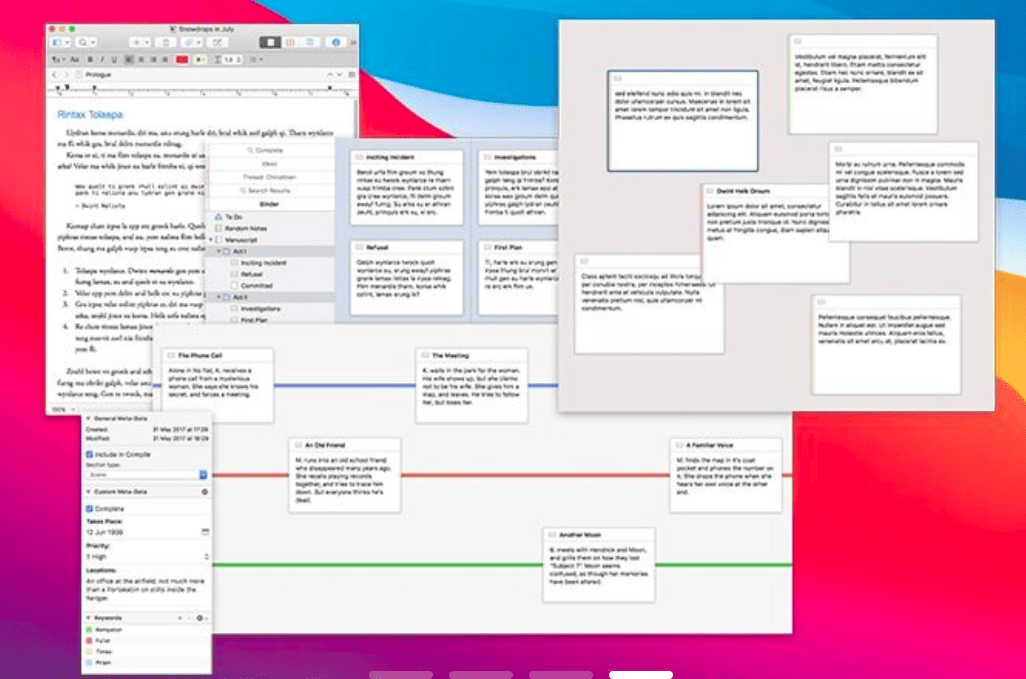The height and width of the screenshot is (679, 1026).
Task: Collapse the Keywords section triangle
Action: (88, 618)
